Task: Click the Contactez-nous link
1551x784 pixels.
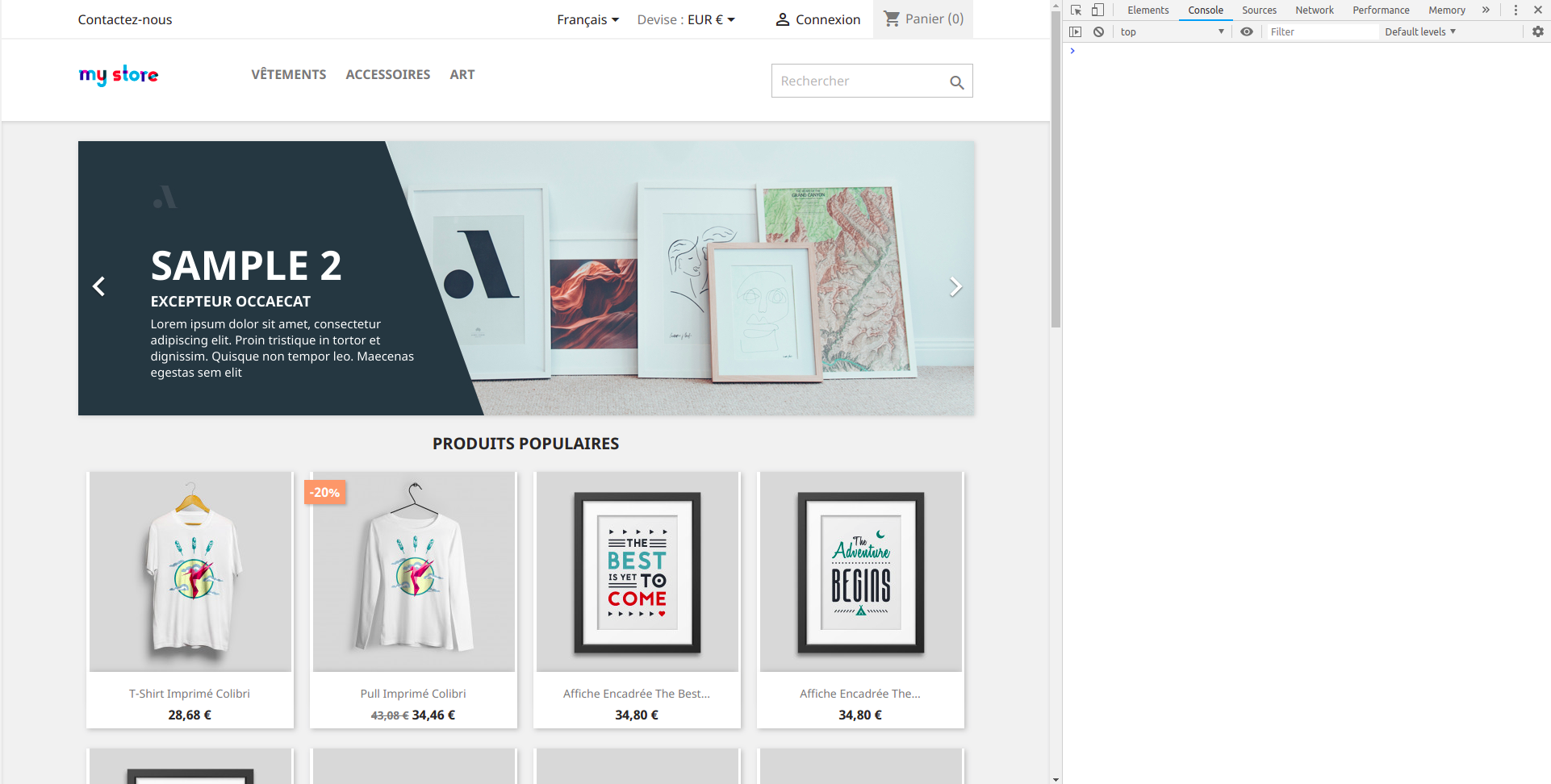Action: coord(125,19)
